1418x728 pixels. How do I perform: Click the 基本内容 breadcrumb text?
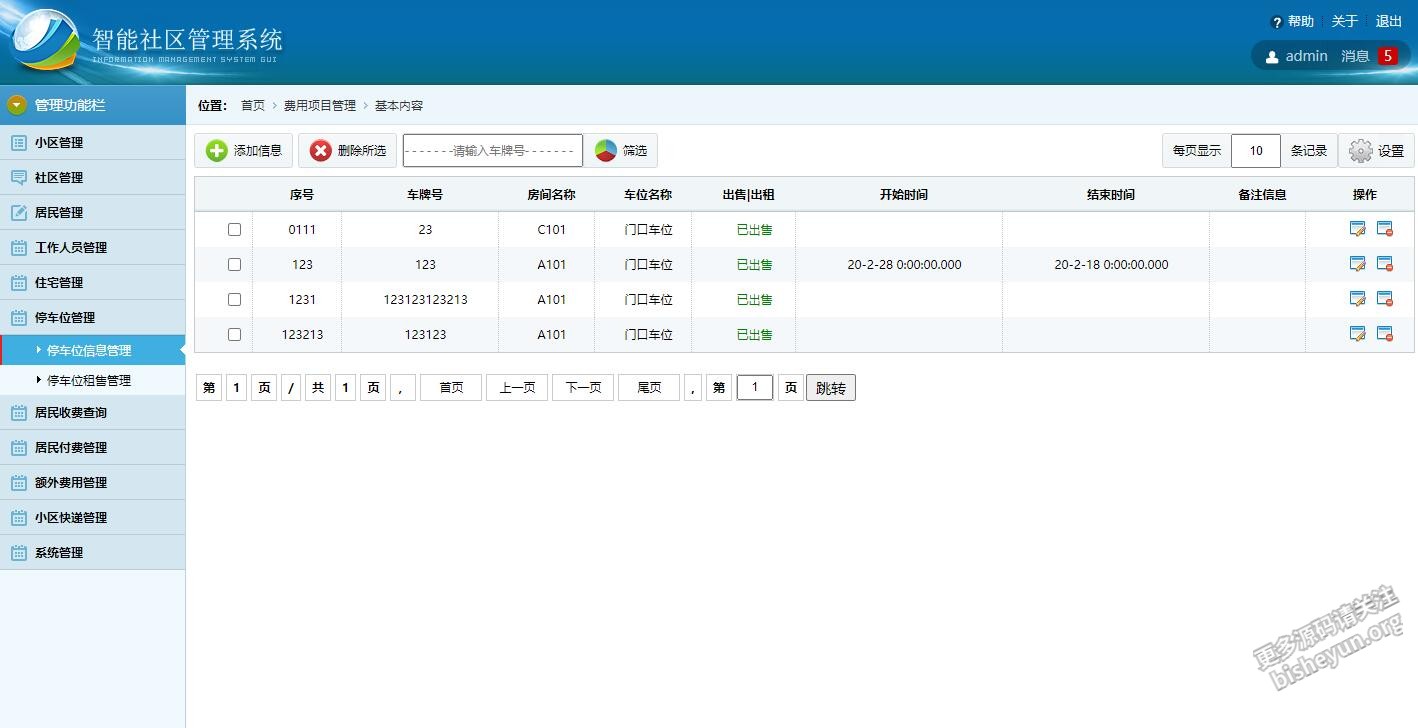(x=399, y=105)
